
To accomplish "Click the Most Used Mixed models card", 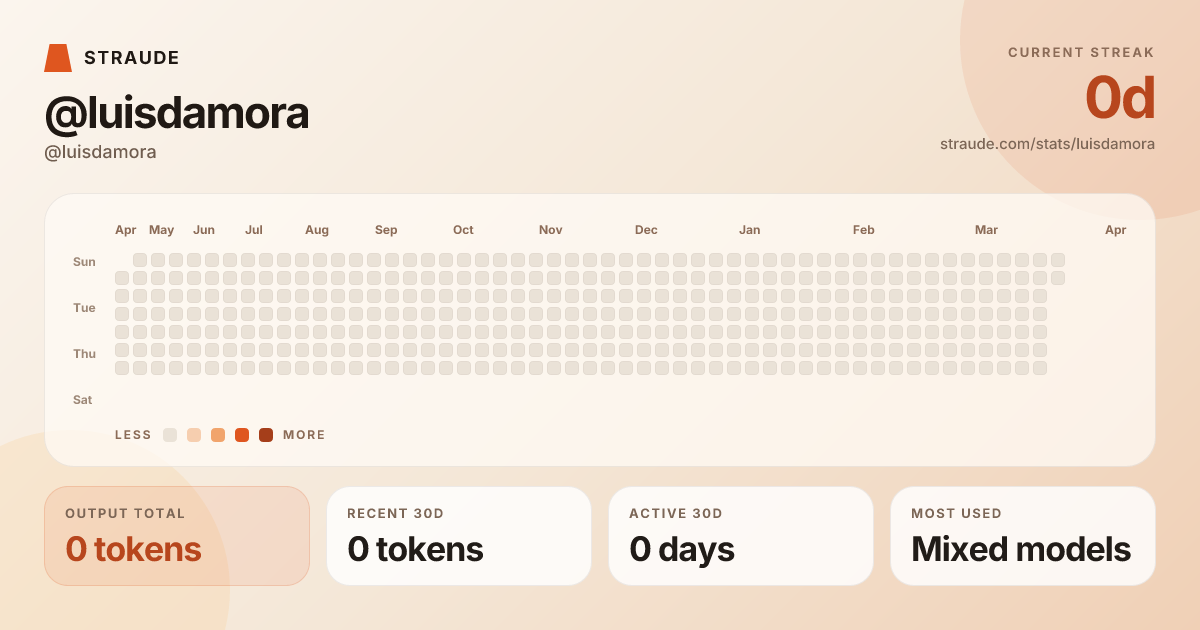I will (x=1023, y=536).
